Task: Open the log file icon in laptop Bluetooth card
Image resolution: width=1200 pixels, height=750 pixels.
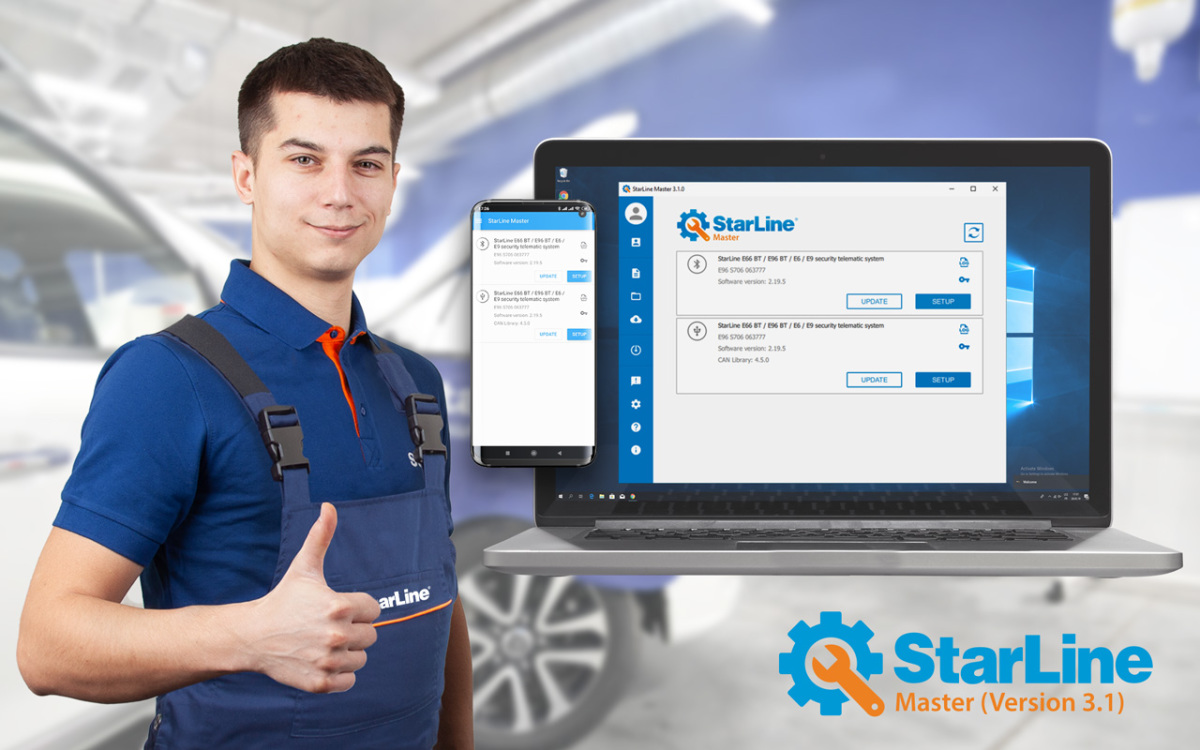Action: coord(964,262)
